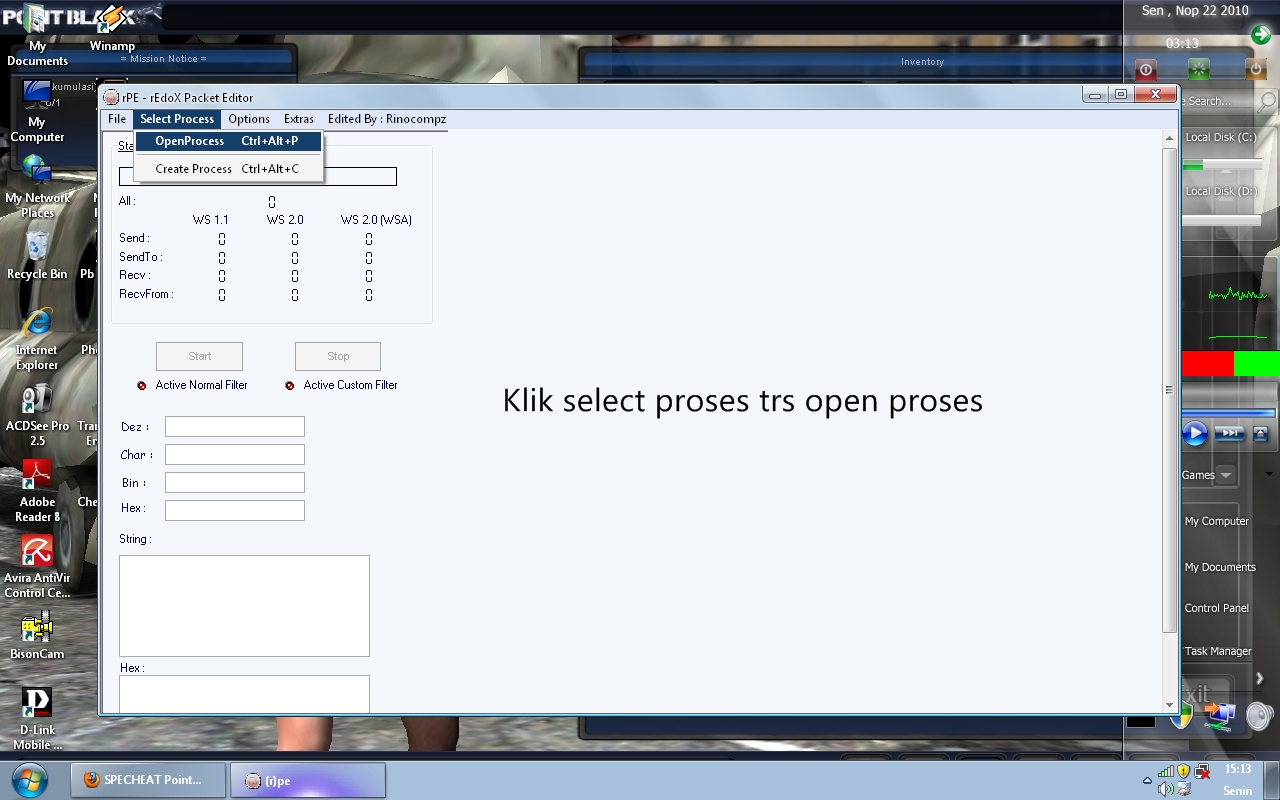This screenshot has height=800, width=1280.
Task: Open D-Link Mobile from the desktop
Action: [37, 702]
